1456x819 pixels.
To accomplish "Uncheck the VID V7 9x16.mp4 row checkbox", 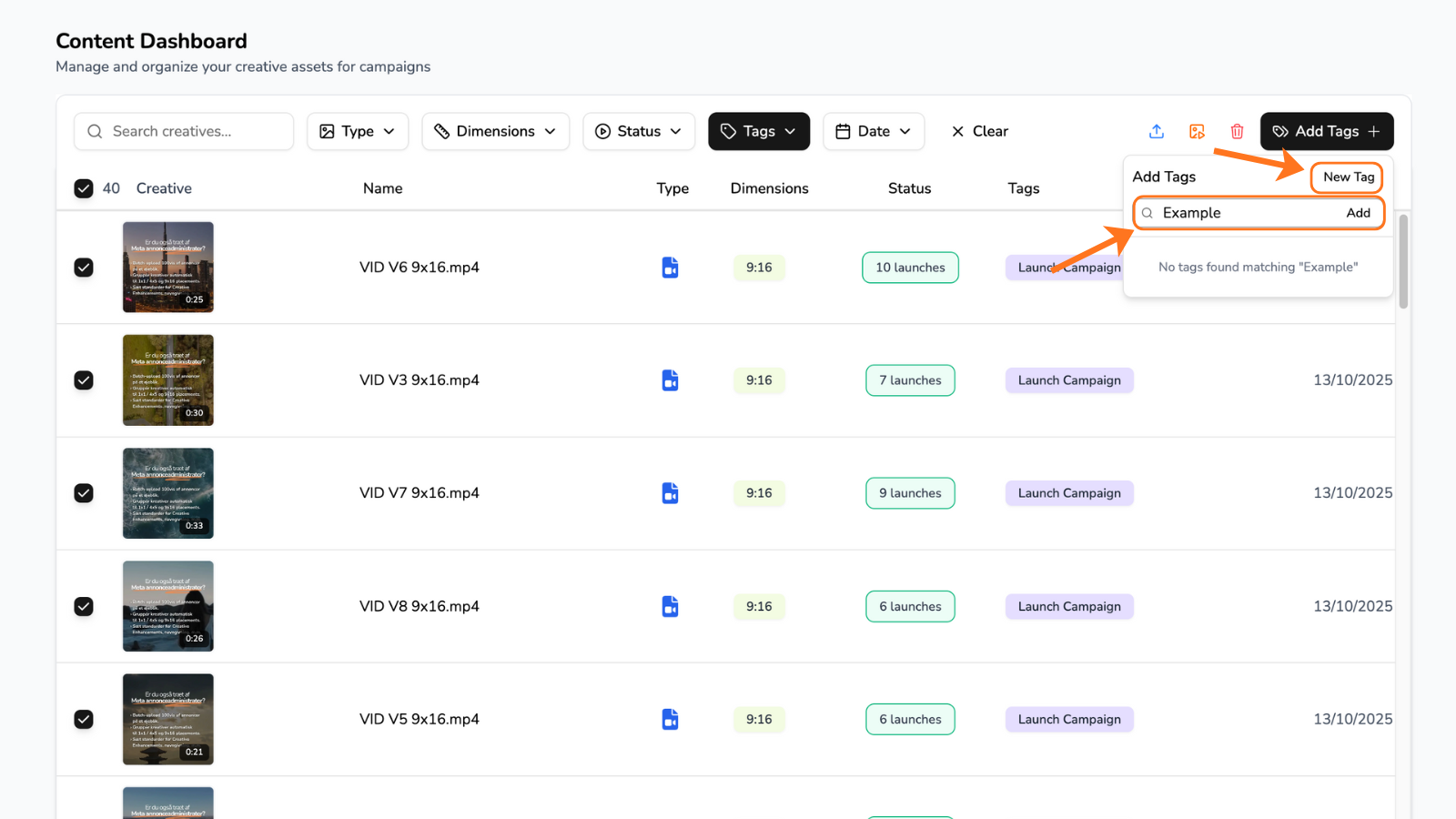I will point(84,493).
